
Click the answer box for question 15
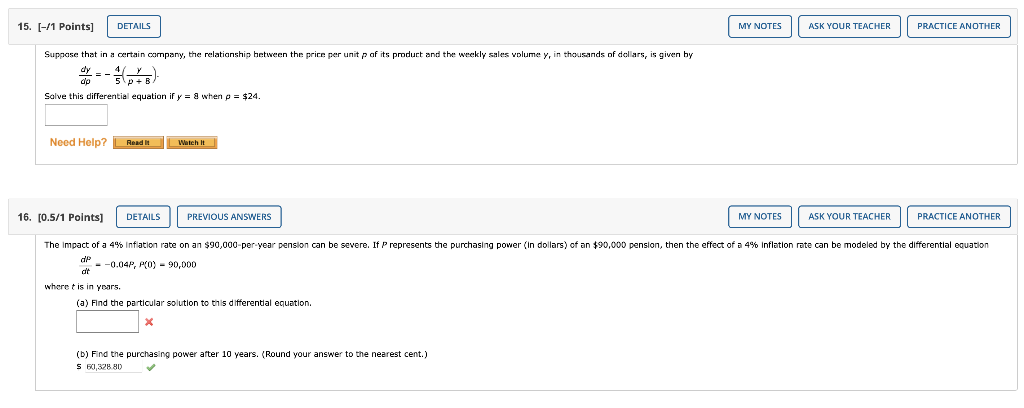pyautogui.click(x=76, y=115)
